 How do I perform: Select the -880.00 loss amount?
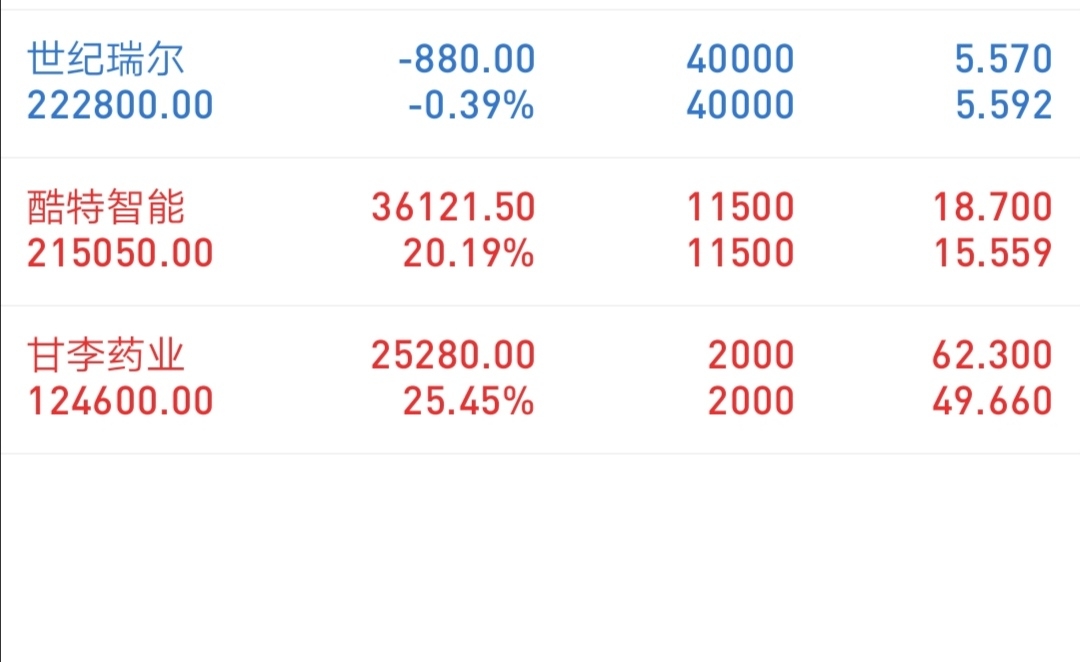(x=466, y=59)
